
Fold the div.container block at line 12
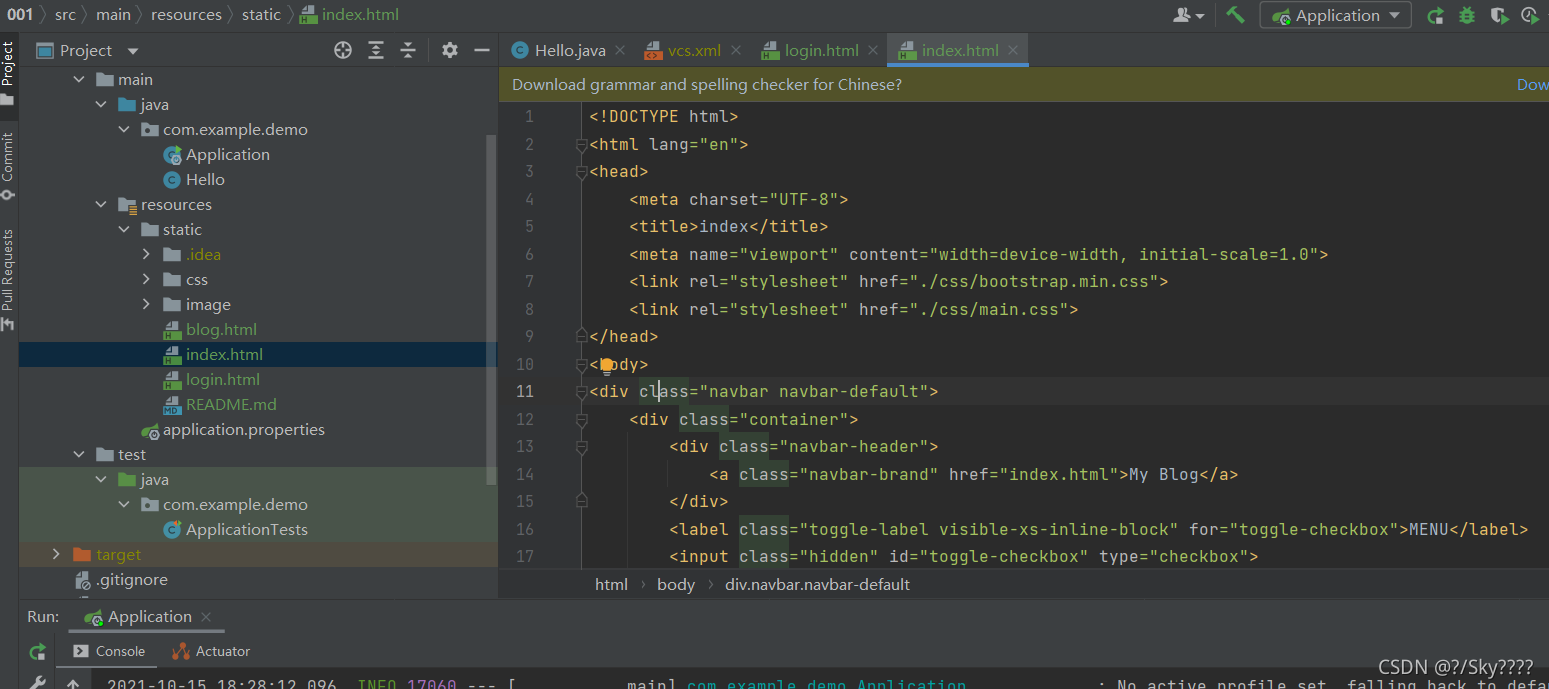(x=582, y=419)
